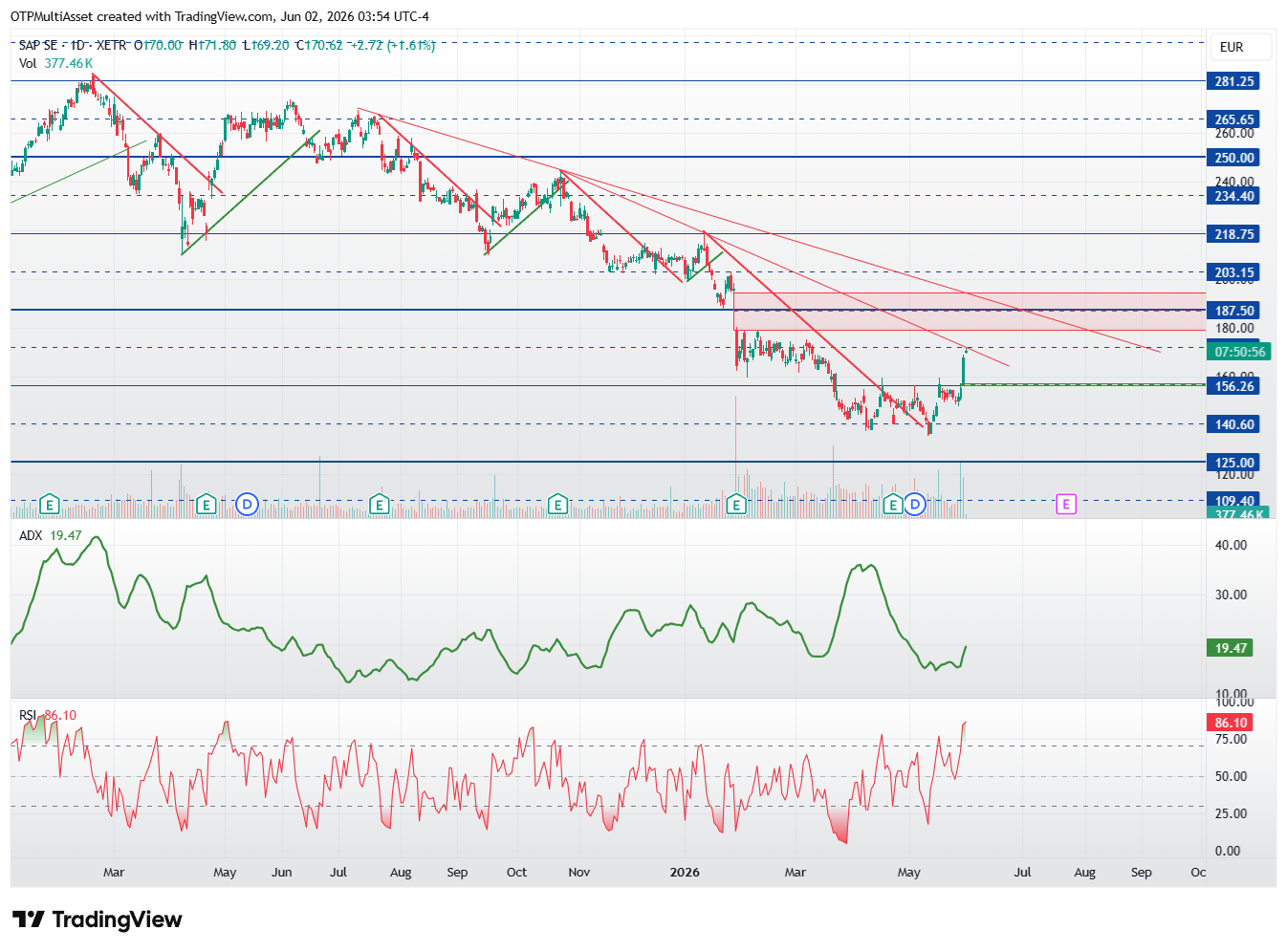Viewport: 1287px width, 952px height.
Task: Select the red shaded resistance zone
Action: [970, 312]
